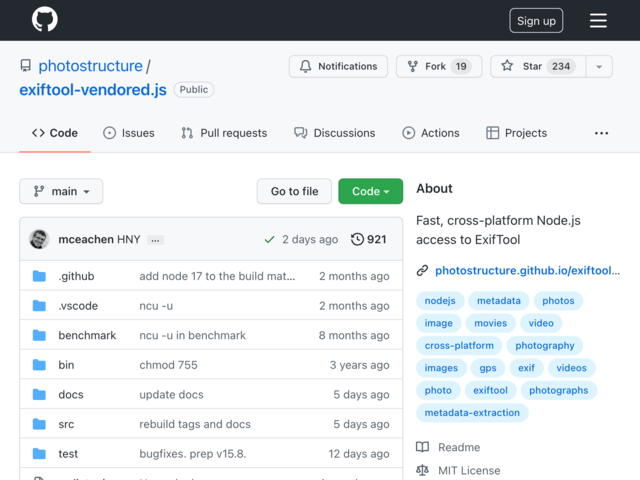Open the Projects tab

(516, 133)
